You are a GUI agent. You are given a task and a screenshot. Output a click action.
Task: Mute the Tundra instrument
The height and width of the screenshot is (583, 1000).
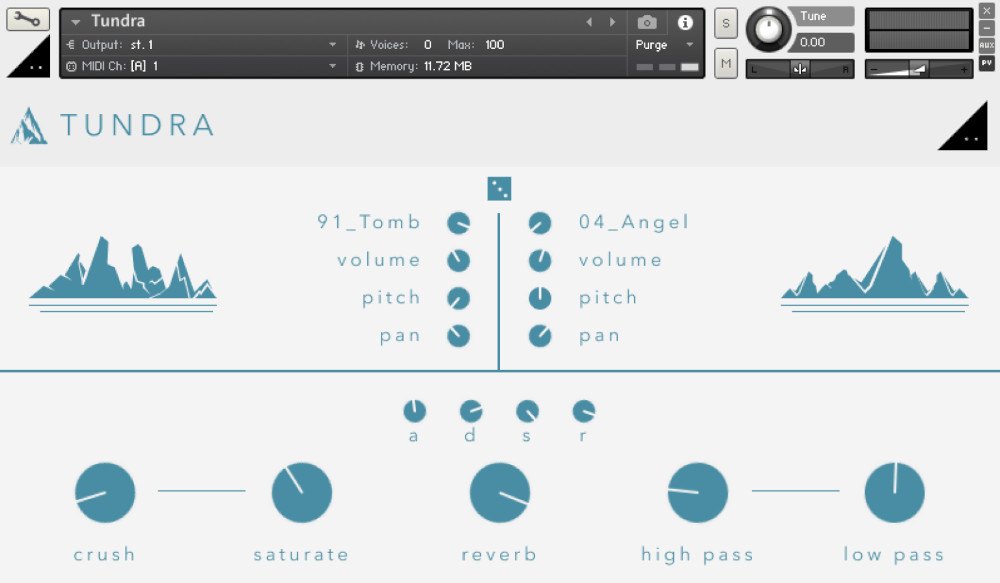pos(726,63)
